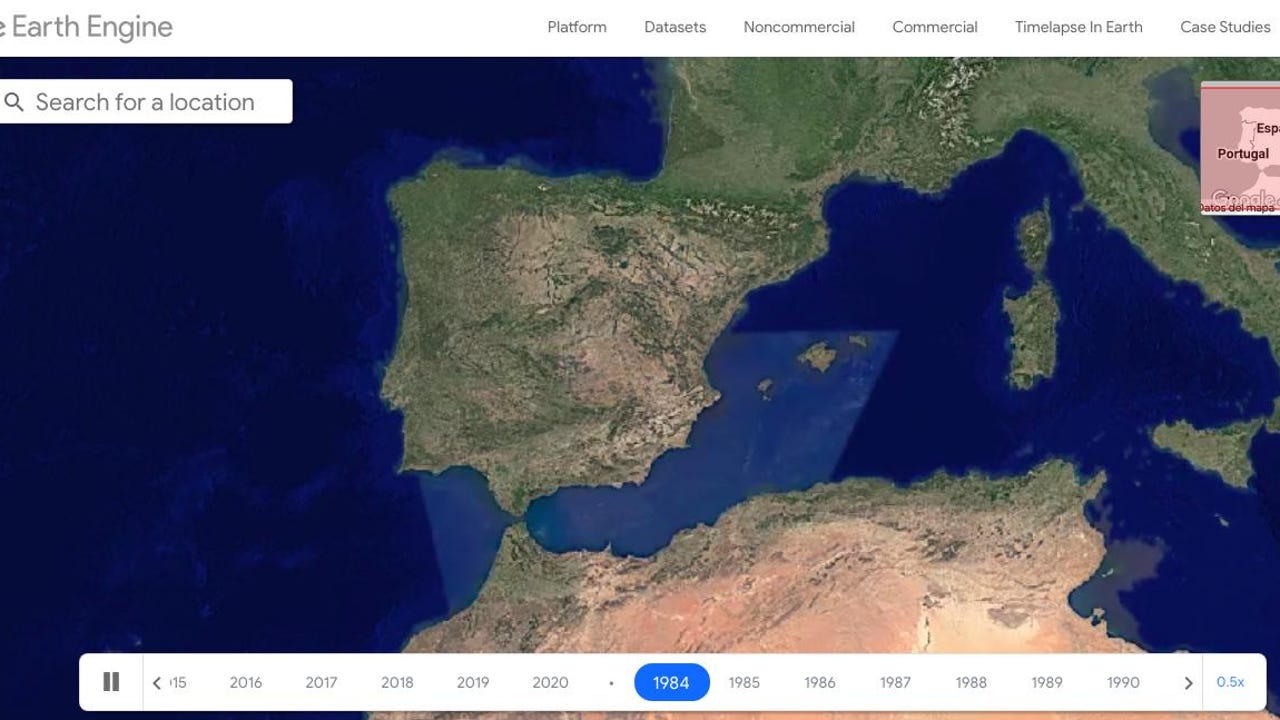Click the Earth Engine logo
This screenshot has width=1280, height=720.
85,27
